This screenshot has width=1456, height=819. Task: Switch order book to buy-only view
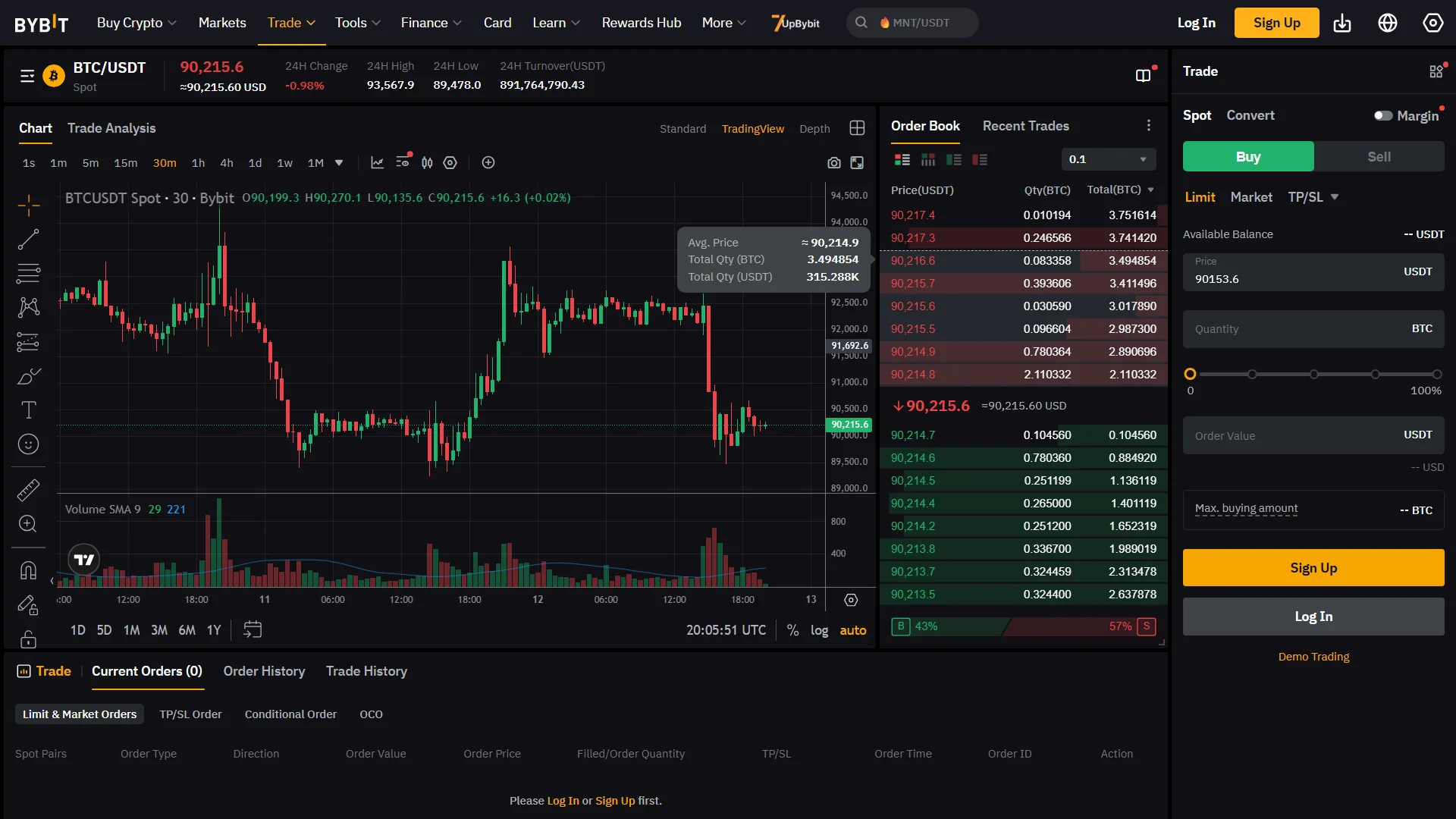pyautogui.click(x=955, y=159)
